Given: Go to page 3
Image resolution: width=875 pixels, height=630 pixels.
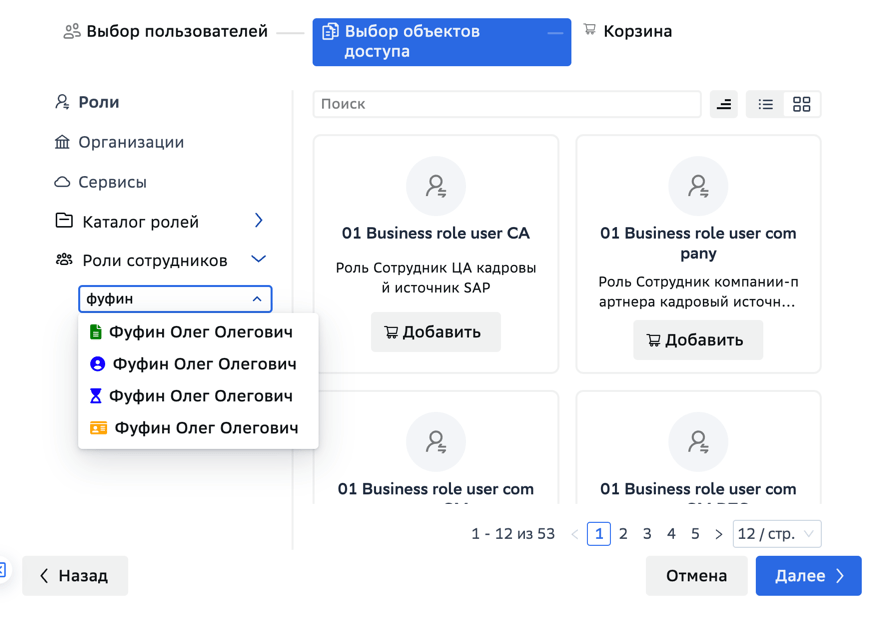Looking at the screenshot, I should tap(647, 534).
